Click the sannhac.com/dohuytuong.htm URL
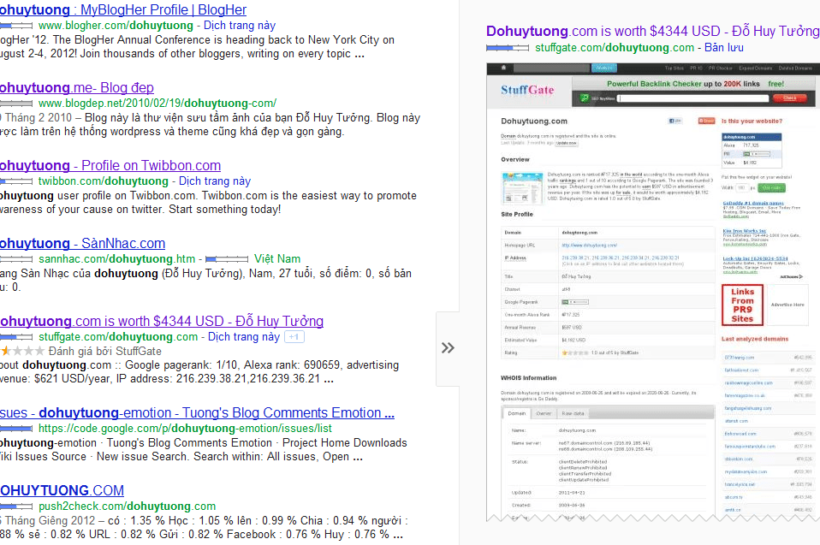 pos(117,259)
